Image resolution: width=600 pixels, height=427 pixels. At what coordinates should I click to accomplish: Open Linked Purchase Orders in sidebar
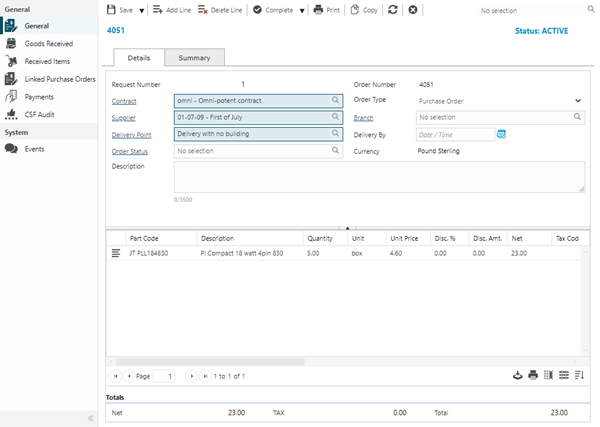60,79
